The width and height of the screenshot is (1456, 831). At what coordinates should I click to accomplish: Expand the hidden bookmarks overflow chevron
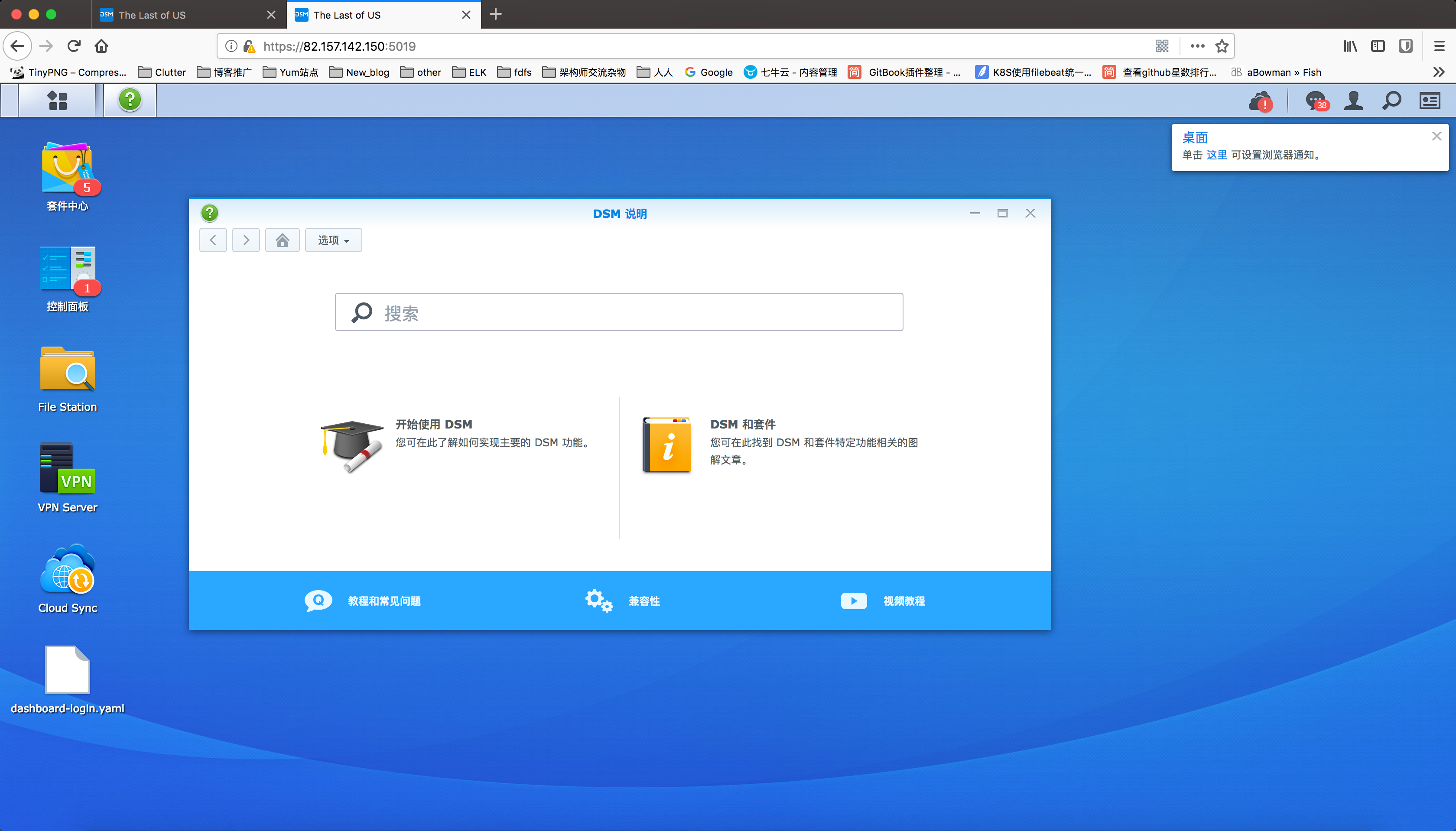[1439, 72]
